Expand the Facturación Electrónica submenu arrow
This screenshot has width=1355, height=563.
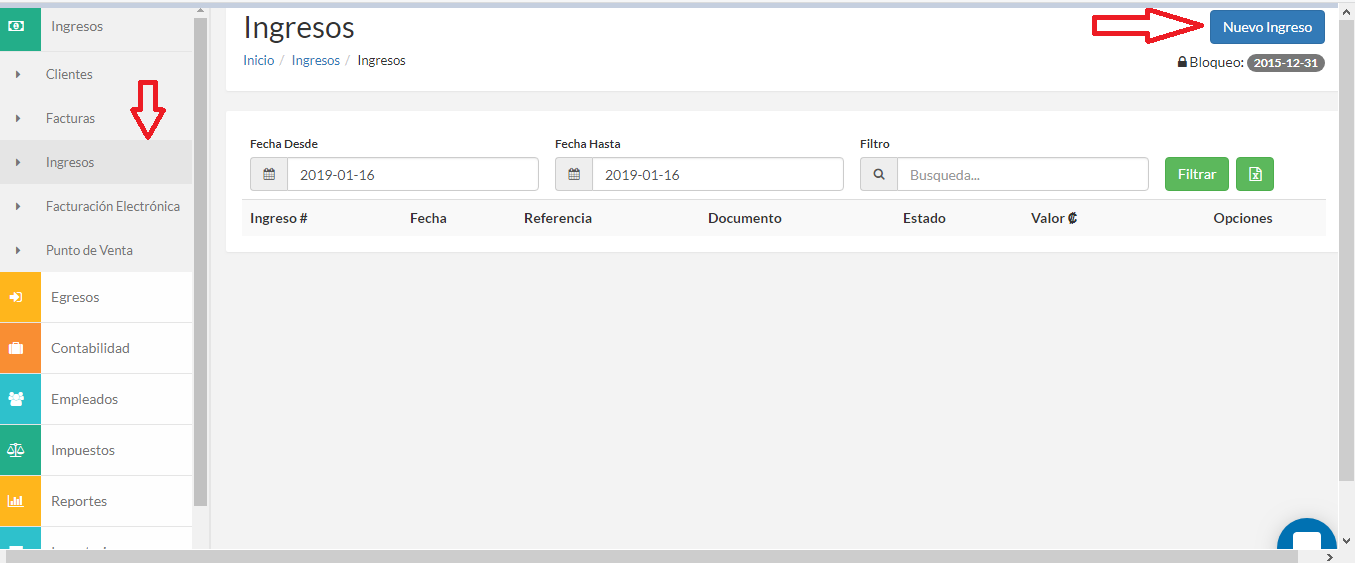pyautogui.click(x=18, y=207)
